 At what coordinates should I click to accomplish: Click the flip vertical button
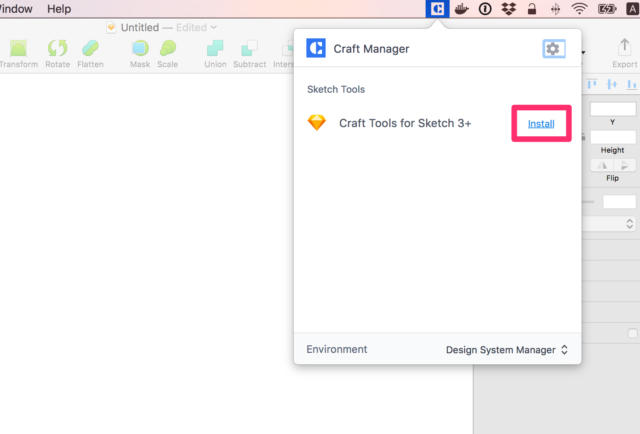point(624,165)
